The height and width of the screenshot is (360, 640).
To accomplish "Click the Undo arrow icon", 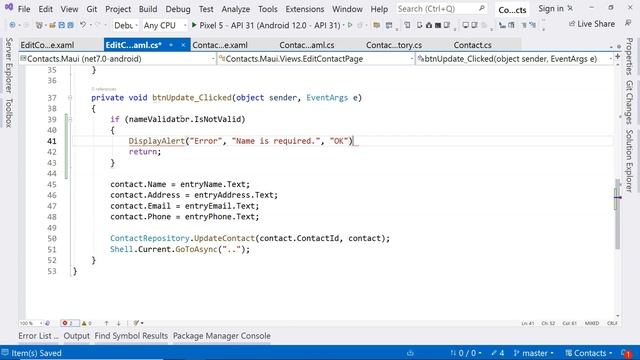I will 83,25.
